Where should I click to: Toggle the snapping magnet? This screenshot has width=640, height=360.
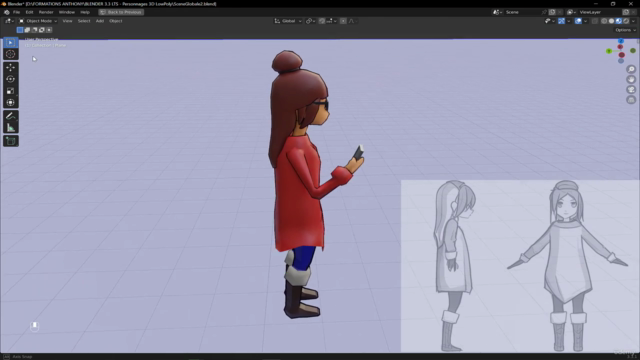click(x=322, y=21)
